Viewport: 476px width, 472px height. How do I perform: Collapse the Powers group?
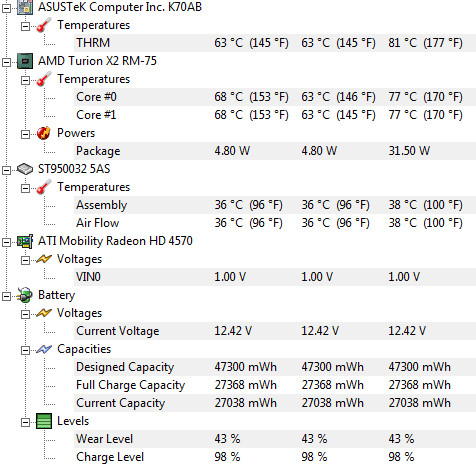click(x=25, y=134)
